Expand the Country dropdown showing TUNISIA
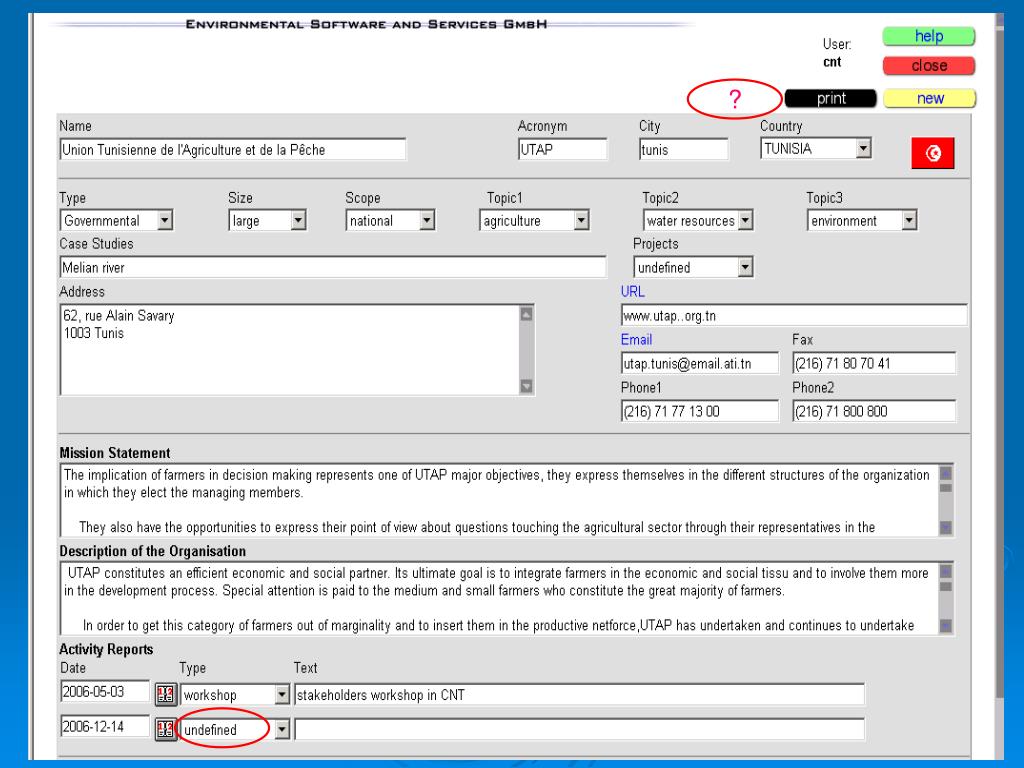The image size is (1024, 768). click(863, 149)
